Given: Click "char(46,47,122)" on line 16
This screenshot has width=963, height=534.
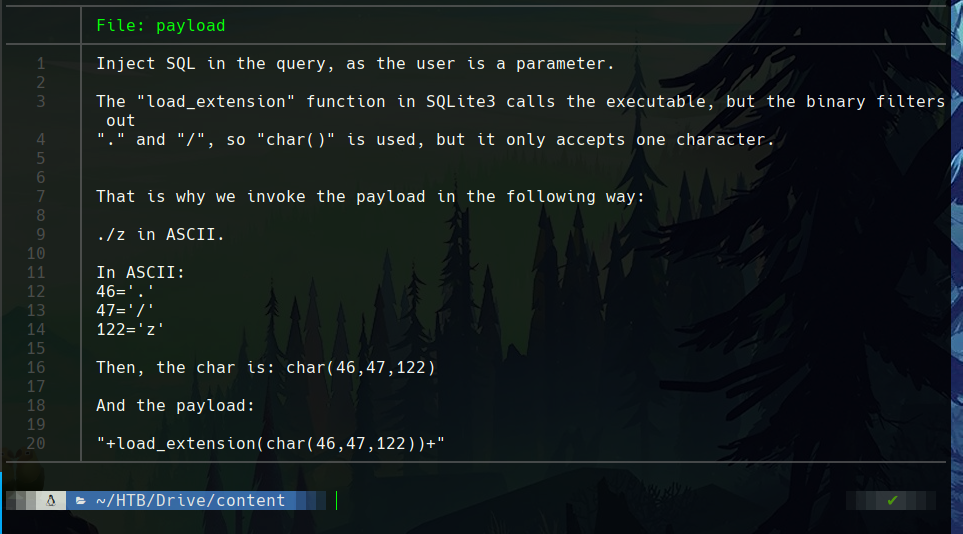Looking at the screenshot, I should point(361,368).
